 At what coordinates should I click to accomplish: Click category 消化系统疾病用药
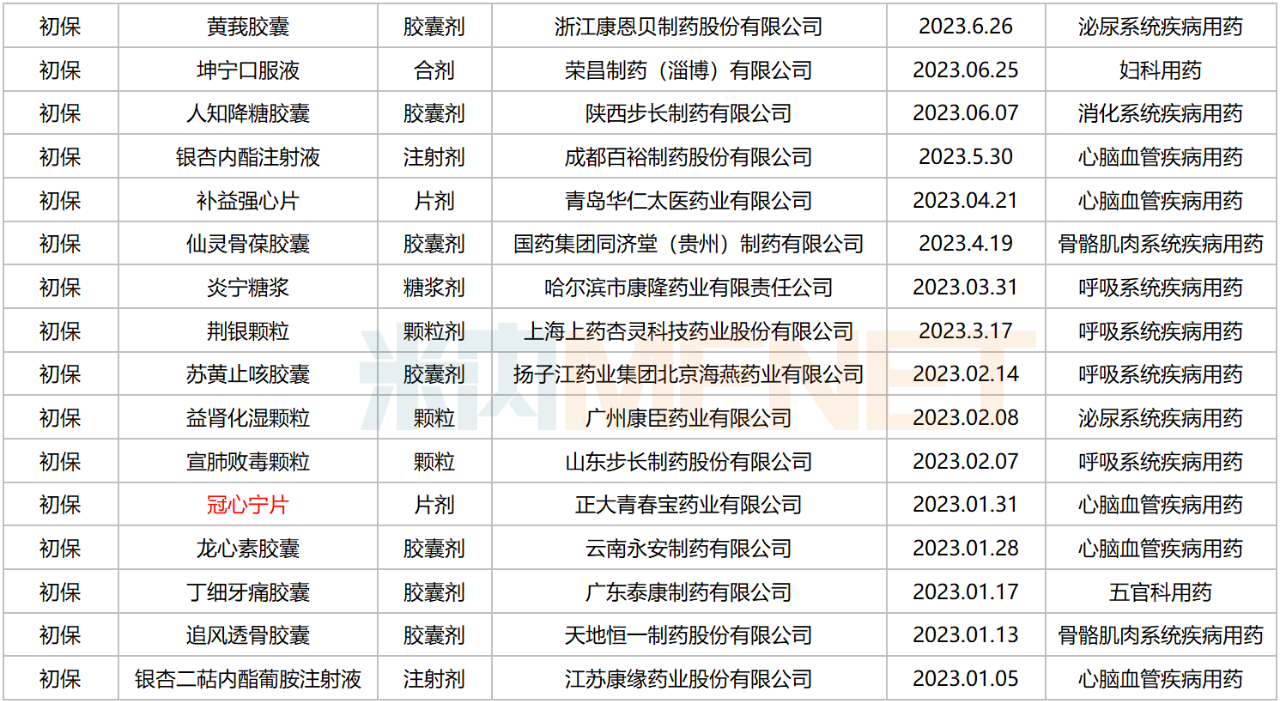1161,114
